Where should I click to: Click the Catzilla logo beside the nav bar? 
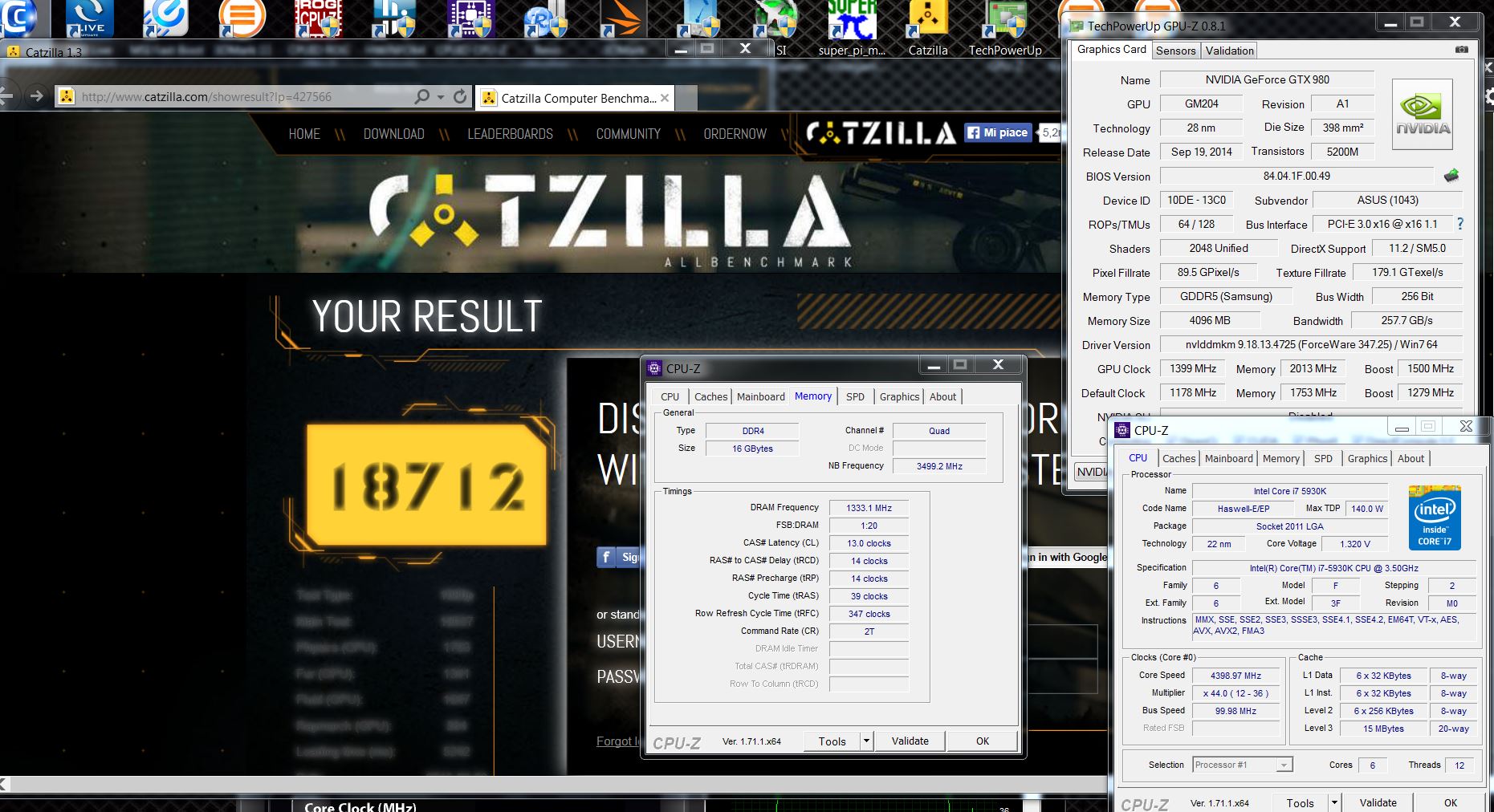click(x=881, y=133)
